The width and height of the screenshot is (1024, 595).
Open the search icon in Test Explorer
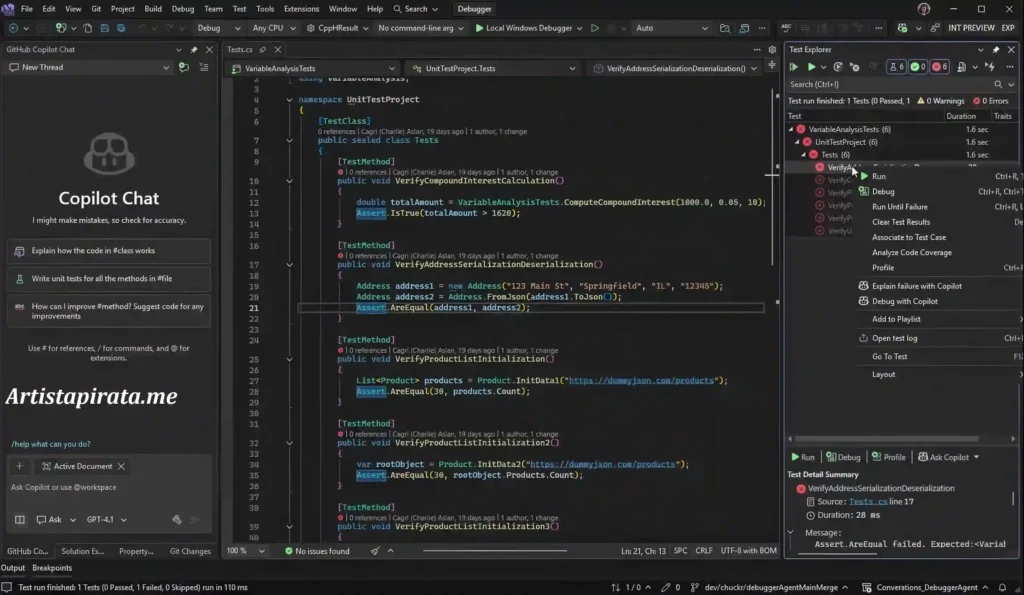pos(997,84)
